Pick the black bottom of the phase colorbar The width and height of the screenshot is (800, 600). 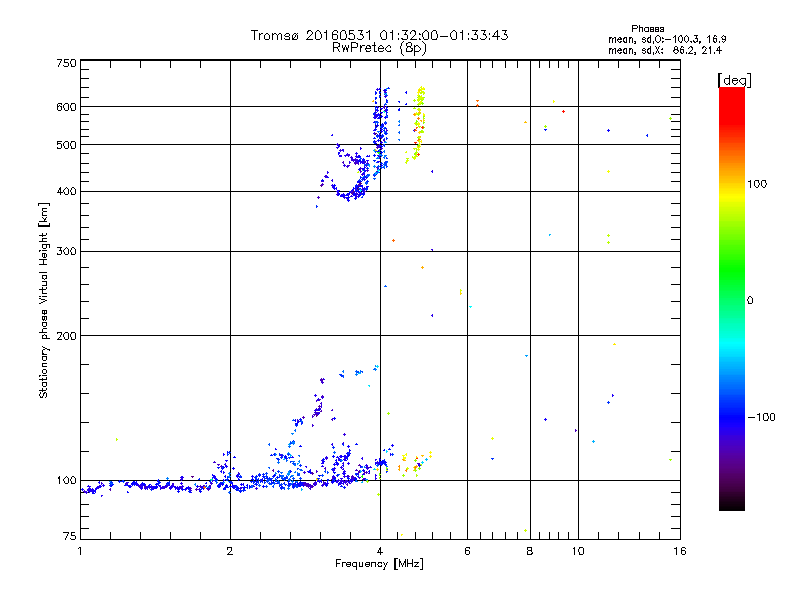732,504
